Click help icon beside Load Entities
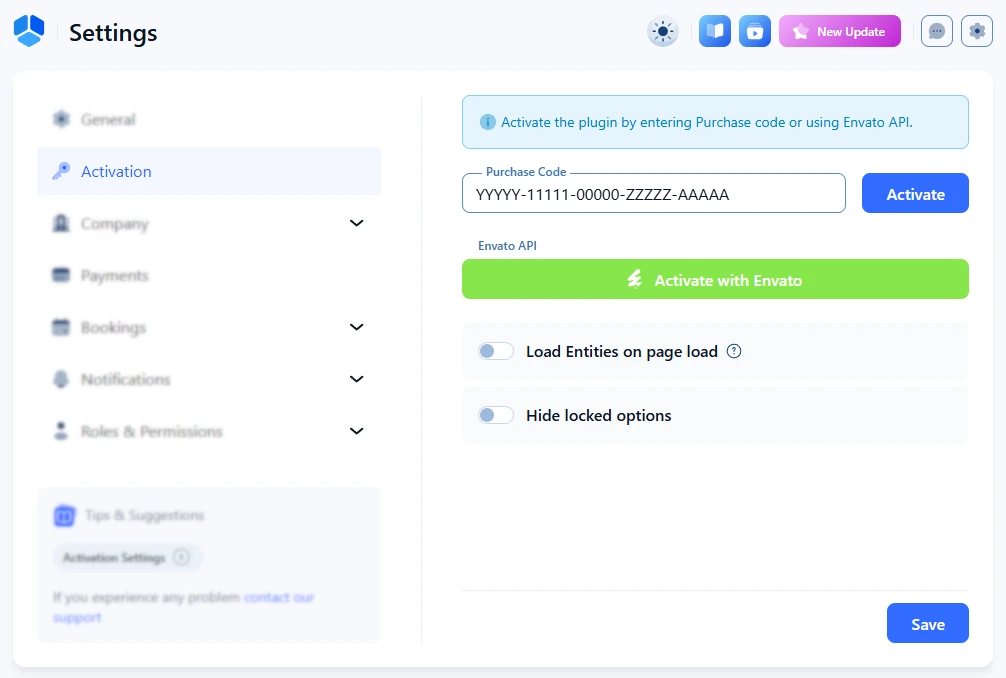 point(734,351)
